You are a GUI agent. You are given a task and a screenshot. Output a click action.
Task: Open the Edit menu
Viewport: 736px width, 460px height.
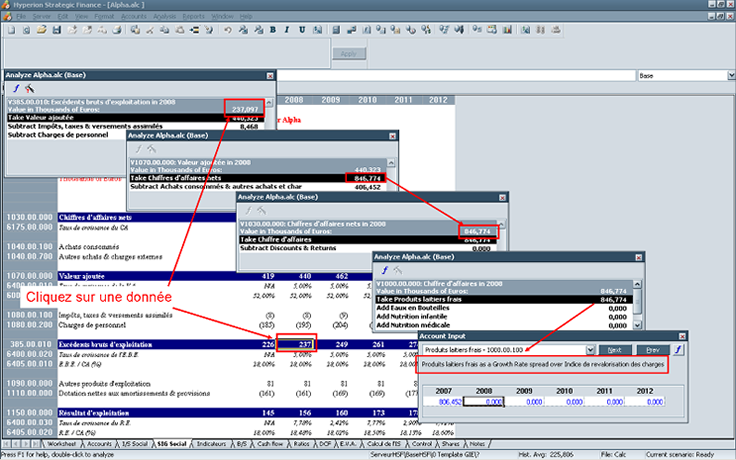click(63, 16)
